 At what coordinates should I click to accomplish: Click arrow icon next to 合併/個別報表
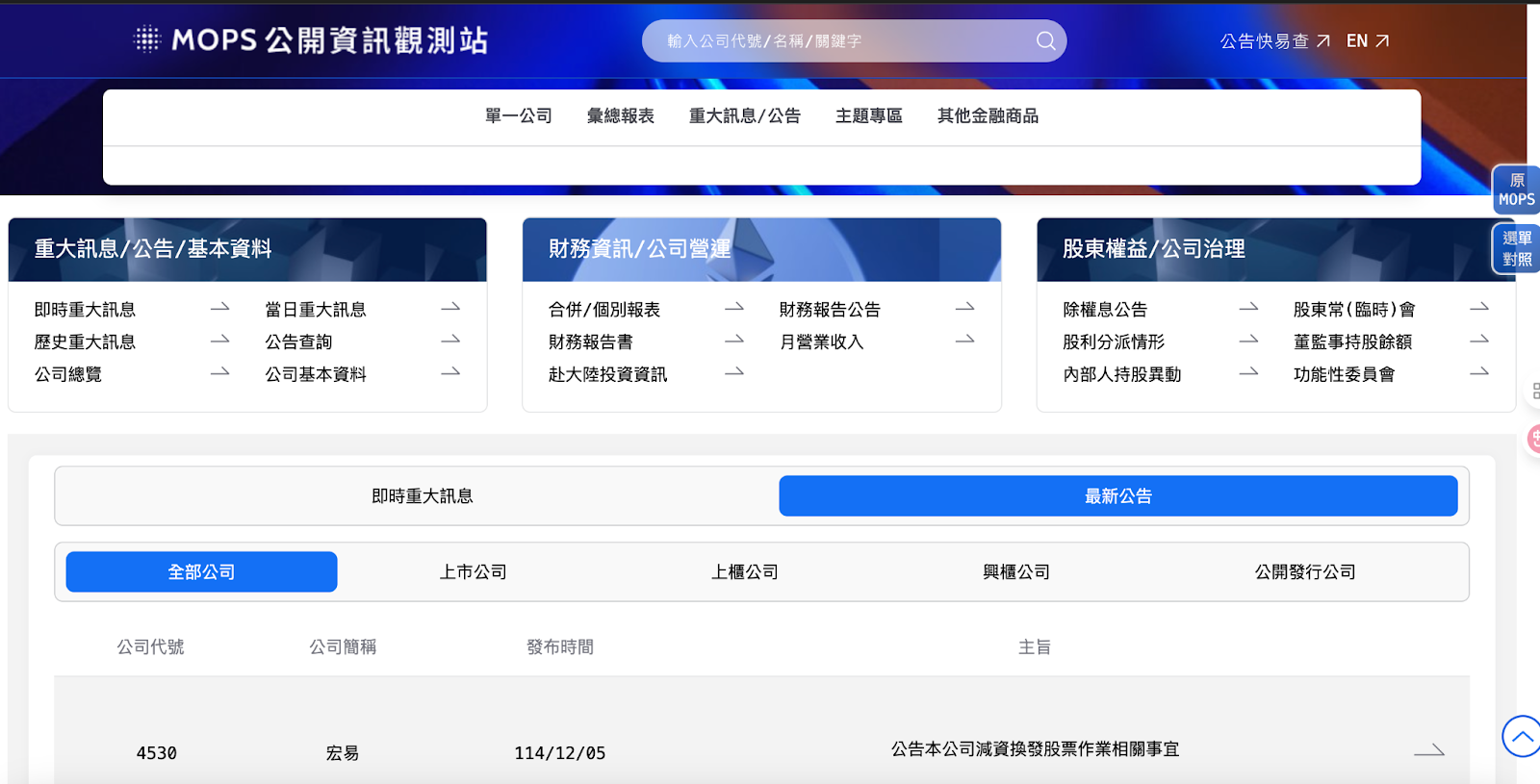point(734,308)
